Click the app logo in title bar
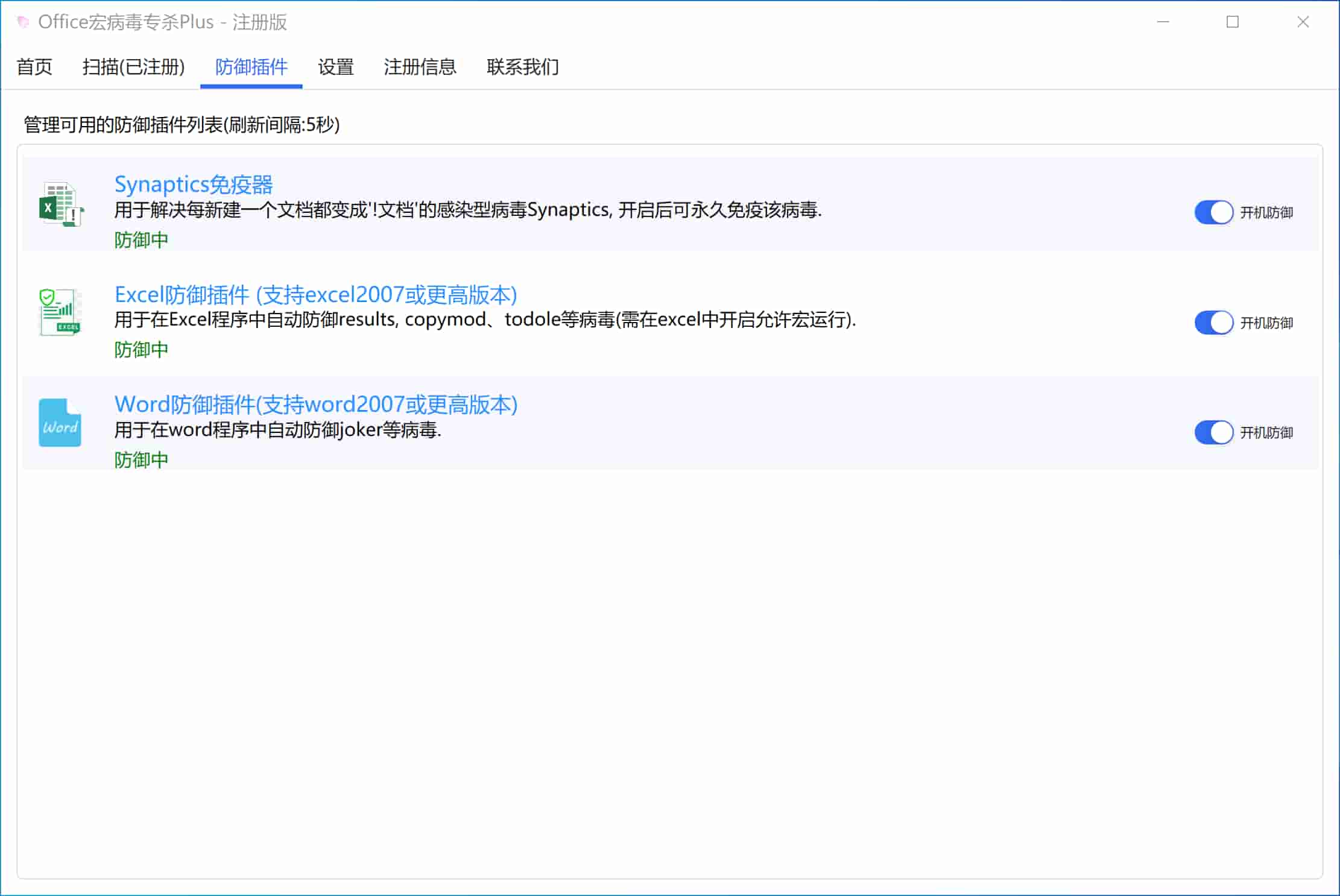Image resolution: width=1340 pixels, height=896 pixels. [23, 22]
